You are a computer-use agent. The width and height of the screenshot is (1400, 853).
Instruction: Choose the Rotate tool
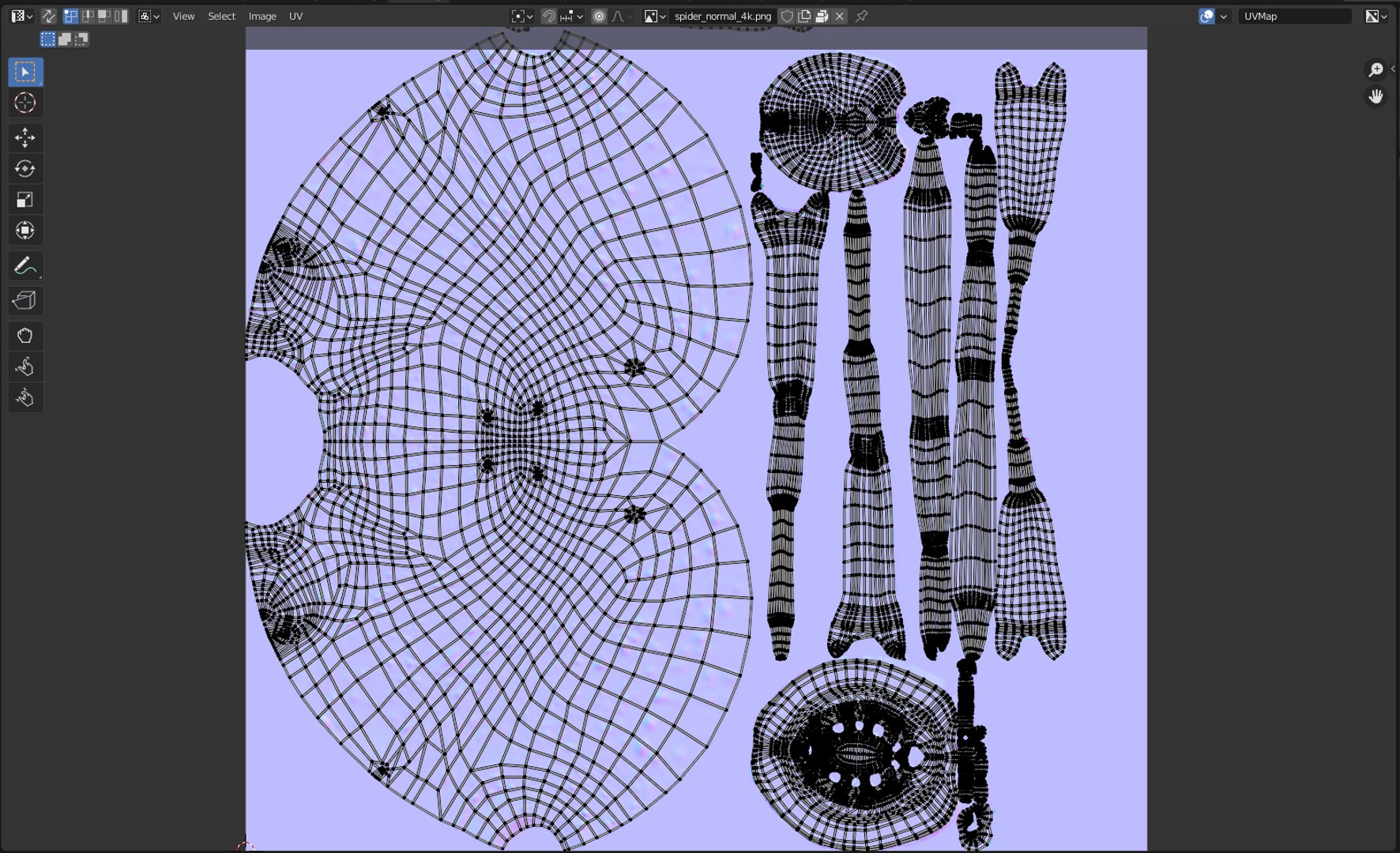point(25,168)
